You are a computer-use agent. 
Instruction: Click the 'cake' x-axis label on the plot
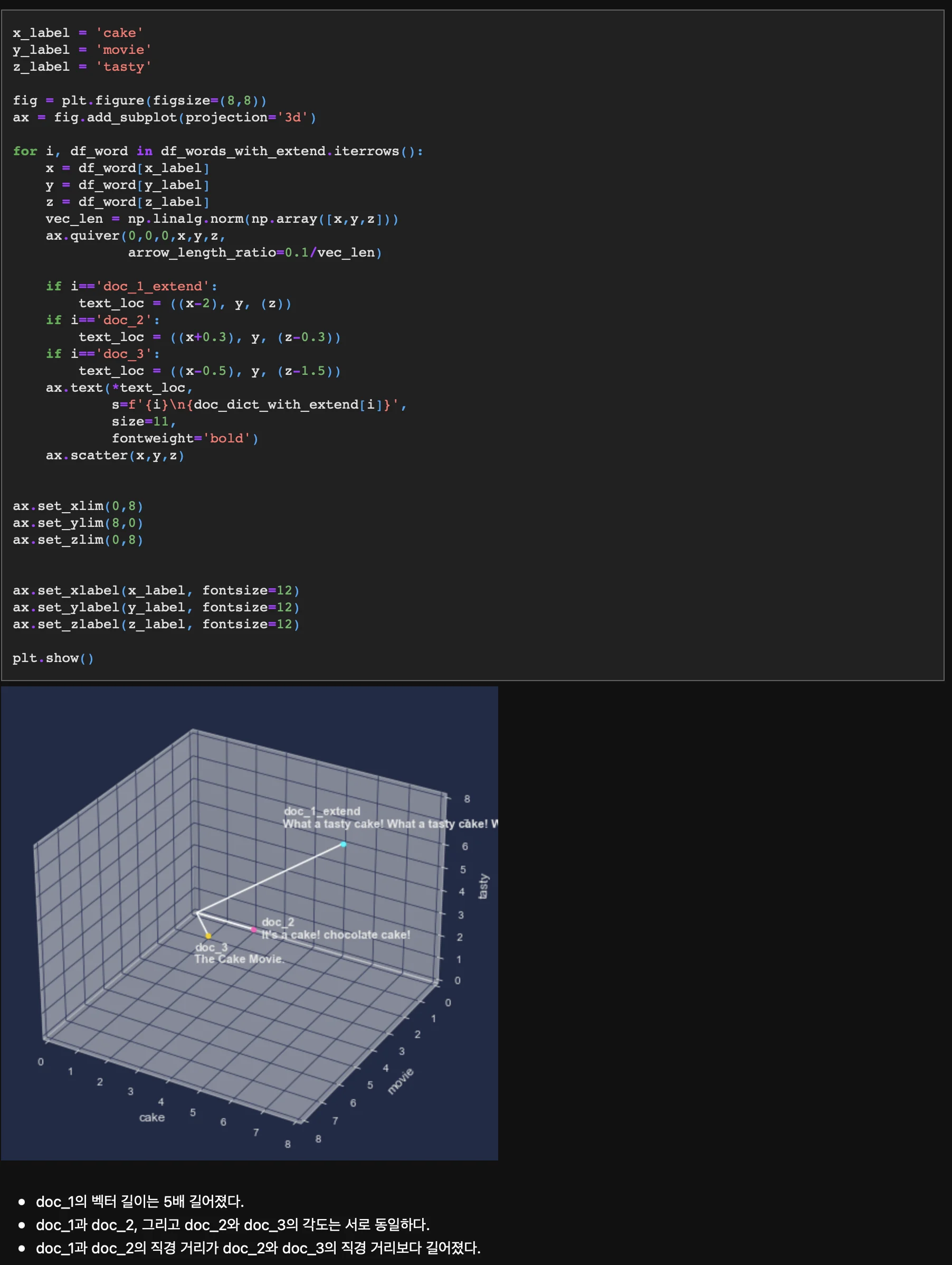click(151, 1118)
